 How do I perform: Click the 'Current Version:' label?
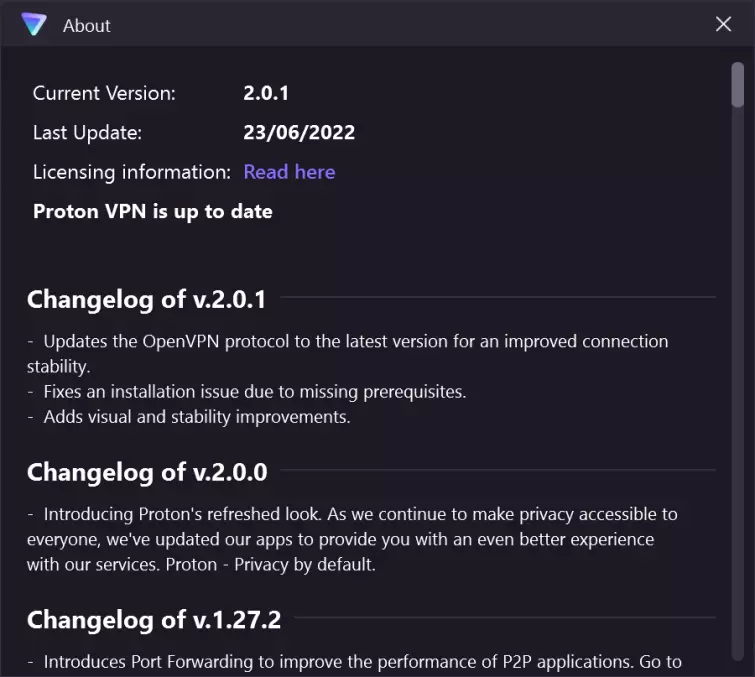tap(104, 93)
